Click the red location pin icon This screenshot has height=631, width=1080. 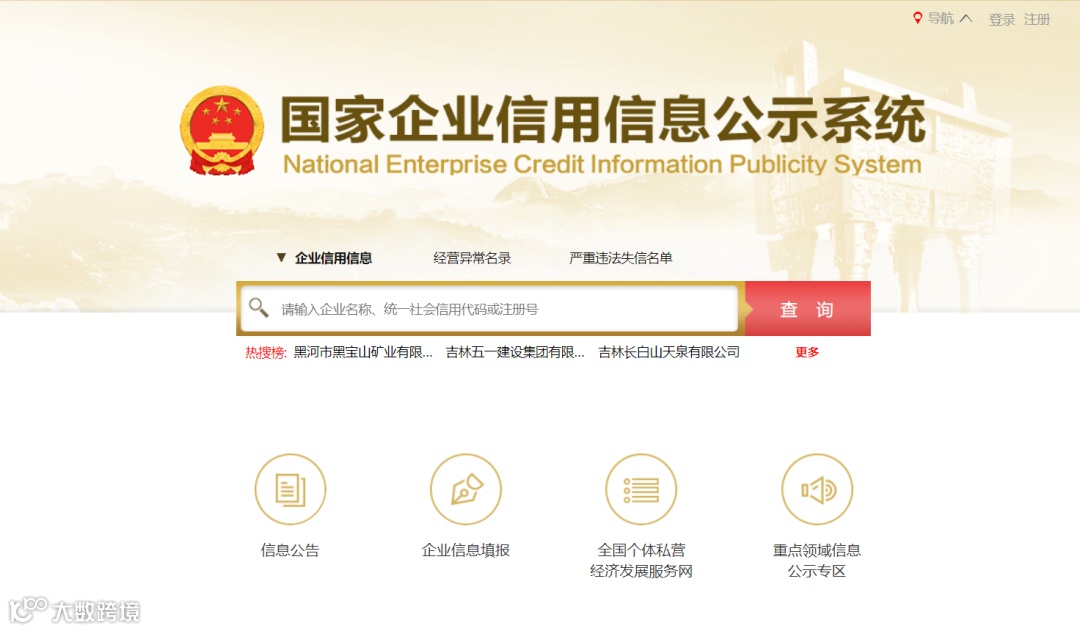click(917, 18)
